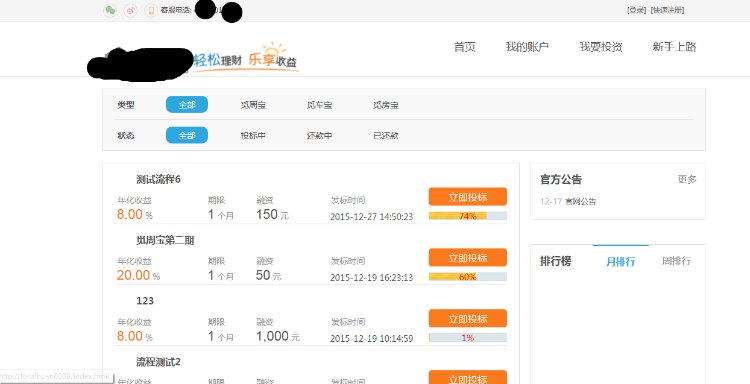Viewport: 750px width, 384px height.
Task: Click the 2015-12-27 14:50:23 timestamp
Action: tap(372, 217)
